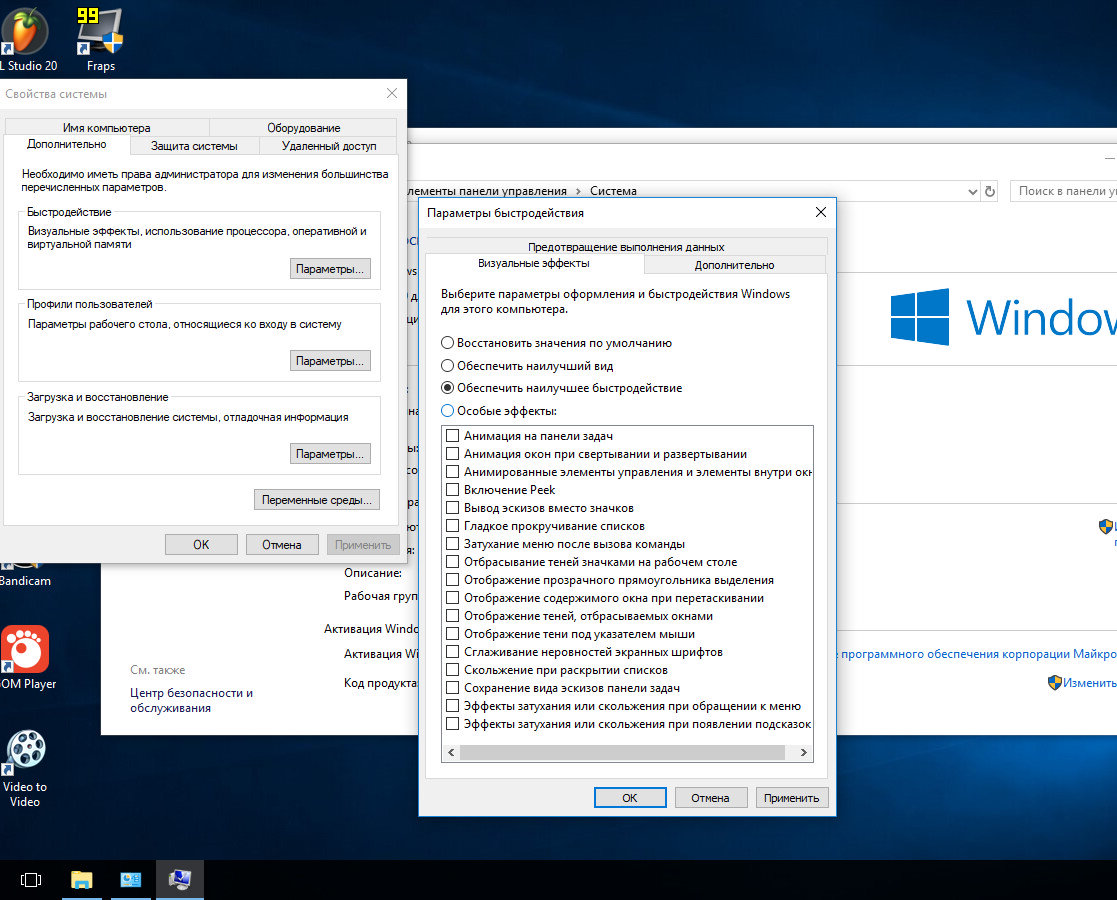The width and height of the screenshot is (1117, 900).
Task: Check Отображение прозрачного прямоугольника выделения
Action: point(452,580)
